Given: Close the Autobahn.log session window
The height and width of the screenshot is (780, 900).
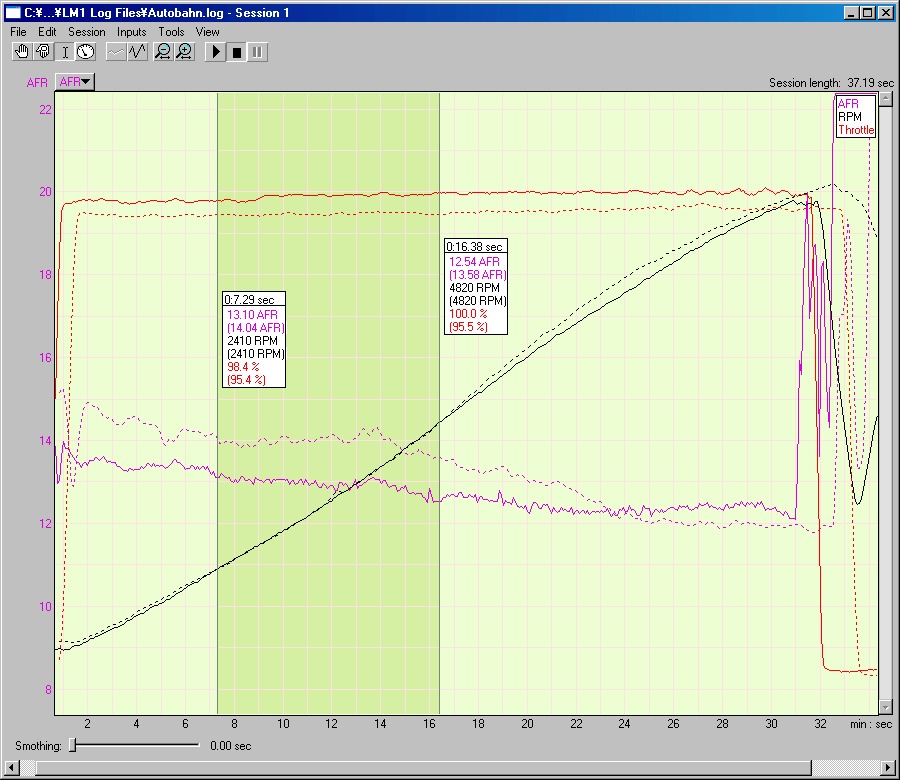Looking at the screenshot, I should click(x=885, y=13).
